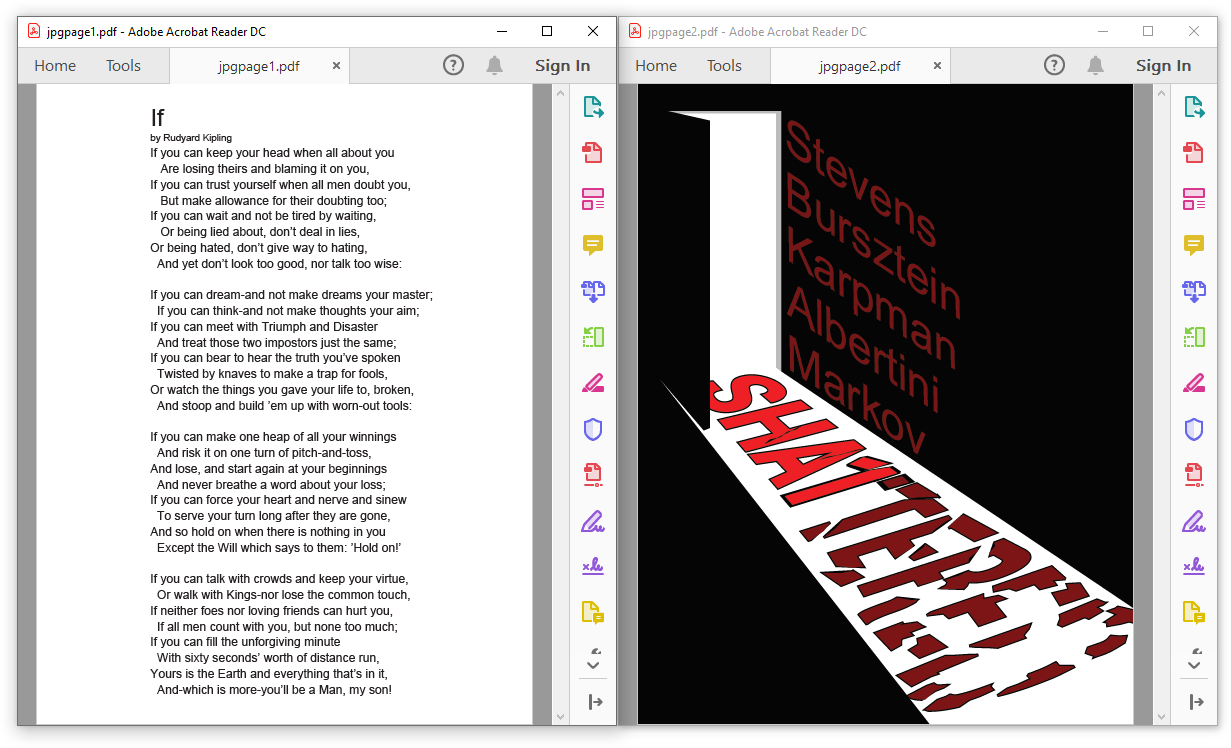The width and height of the screenshot is (1231, 748).
Task: Click the name "Stevens" in jpgpage2 page
Action: pos(860,185)
